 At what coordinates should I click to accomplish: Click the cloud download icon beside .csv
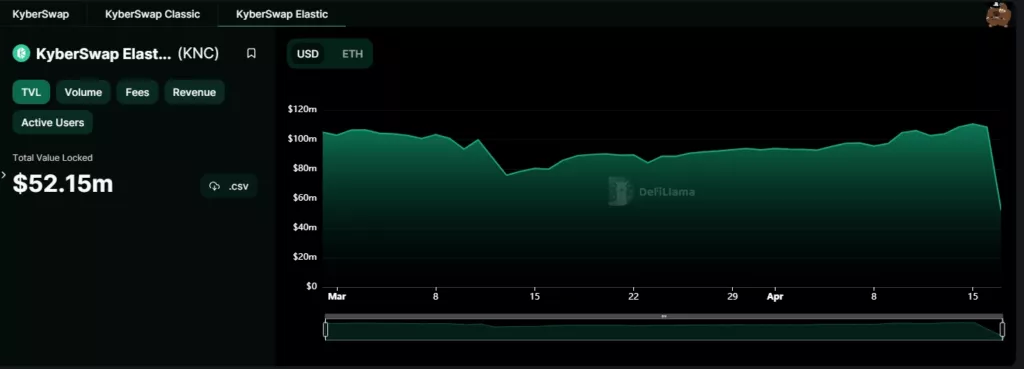(214, 186)
